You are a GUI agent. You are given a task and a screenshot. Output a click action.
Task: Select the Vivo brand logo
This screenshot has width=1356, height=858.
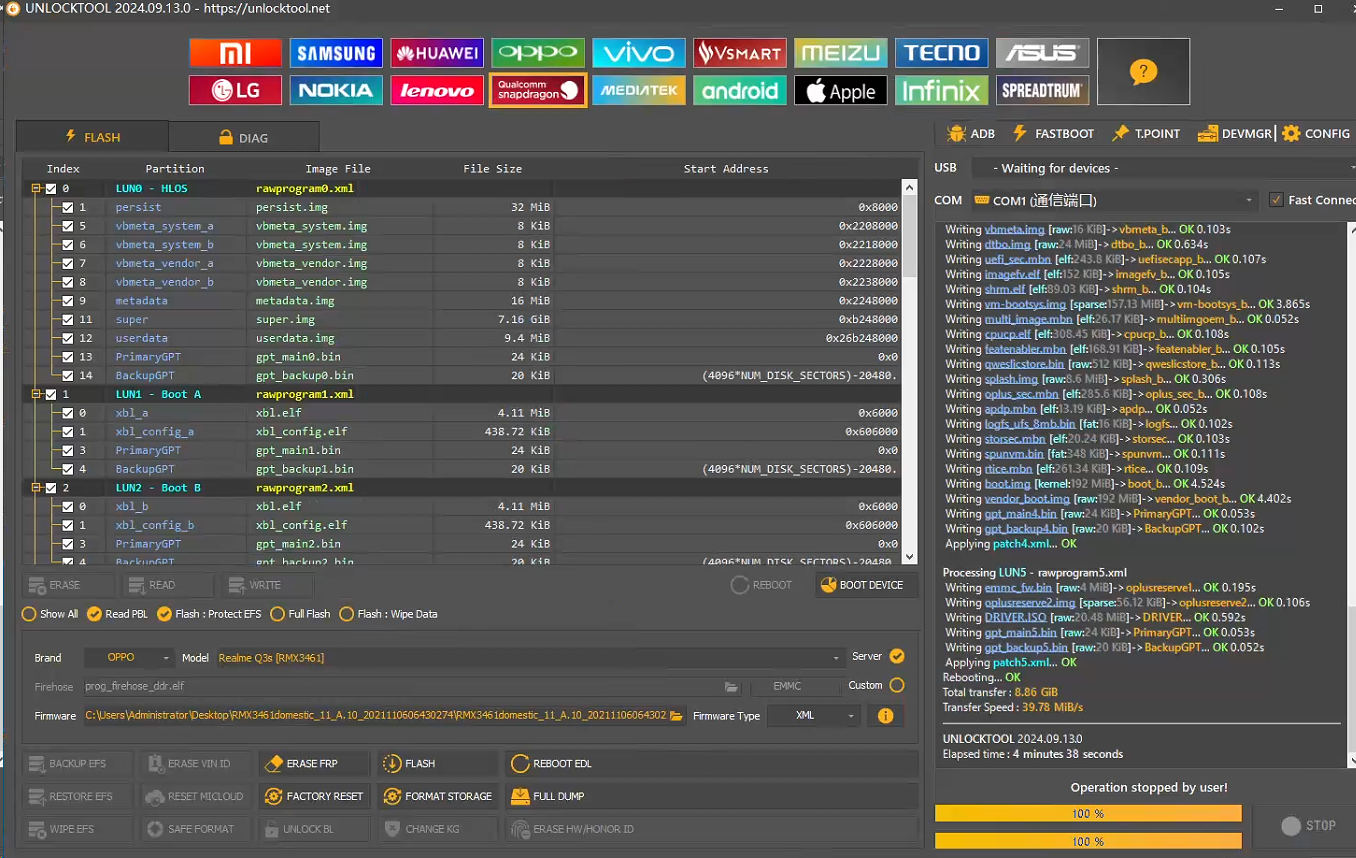pyautogui.click(x=639, y=53)
